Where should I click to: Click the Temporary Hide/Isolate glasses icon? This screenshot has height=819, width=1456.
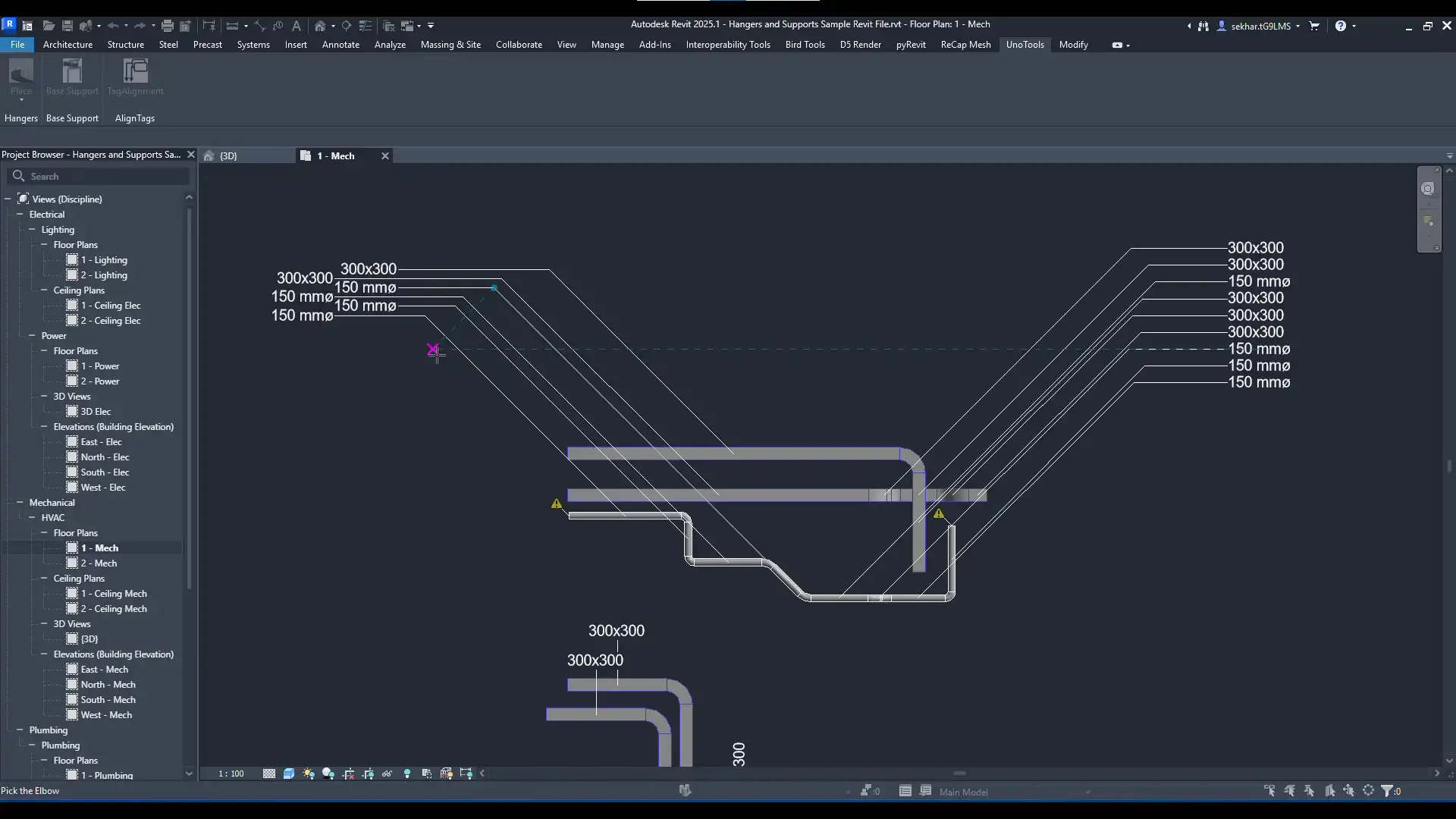[388, 773]
